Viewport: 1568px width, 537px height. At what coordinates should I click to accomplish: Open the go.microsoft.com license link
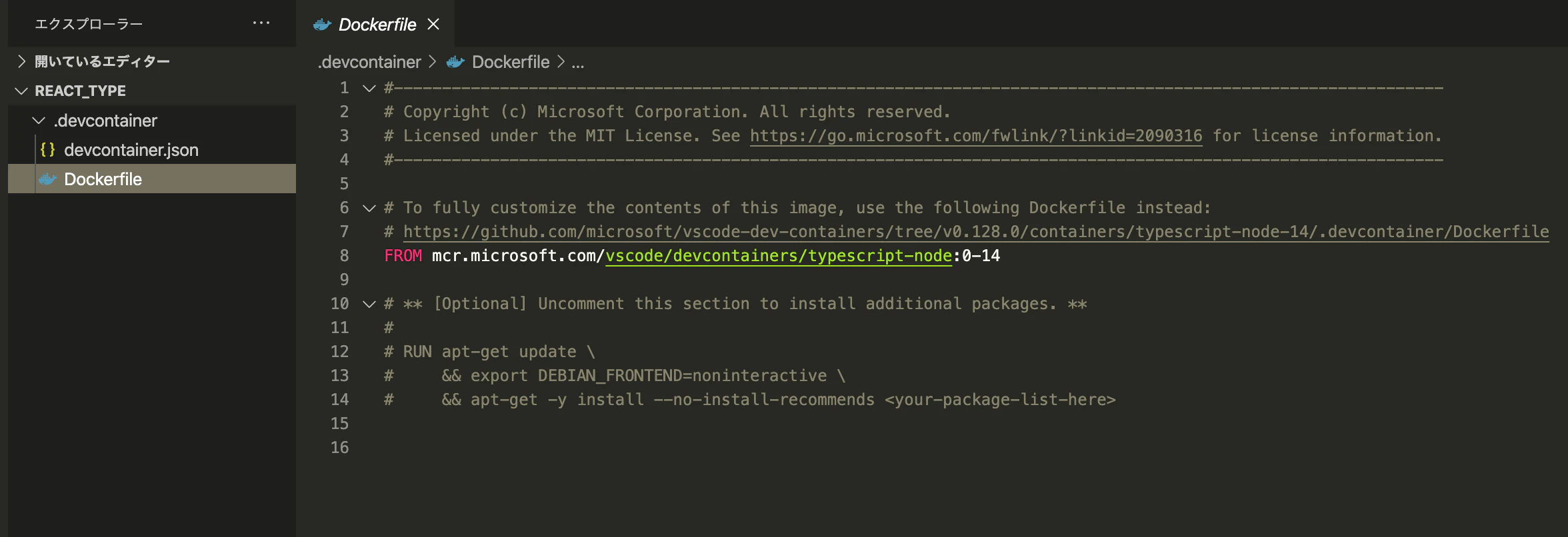(976, 136)
